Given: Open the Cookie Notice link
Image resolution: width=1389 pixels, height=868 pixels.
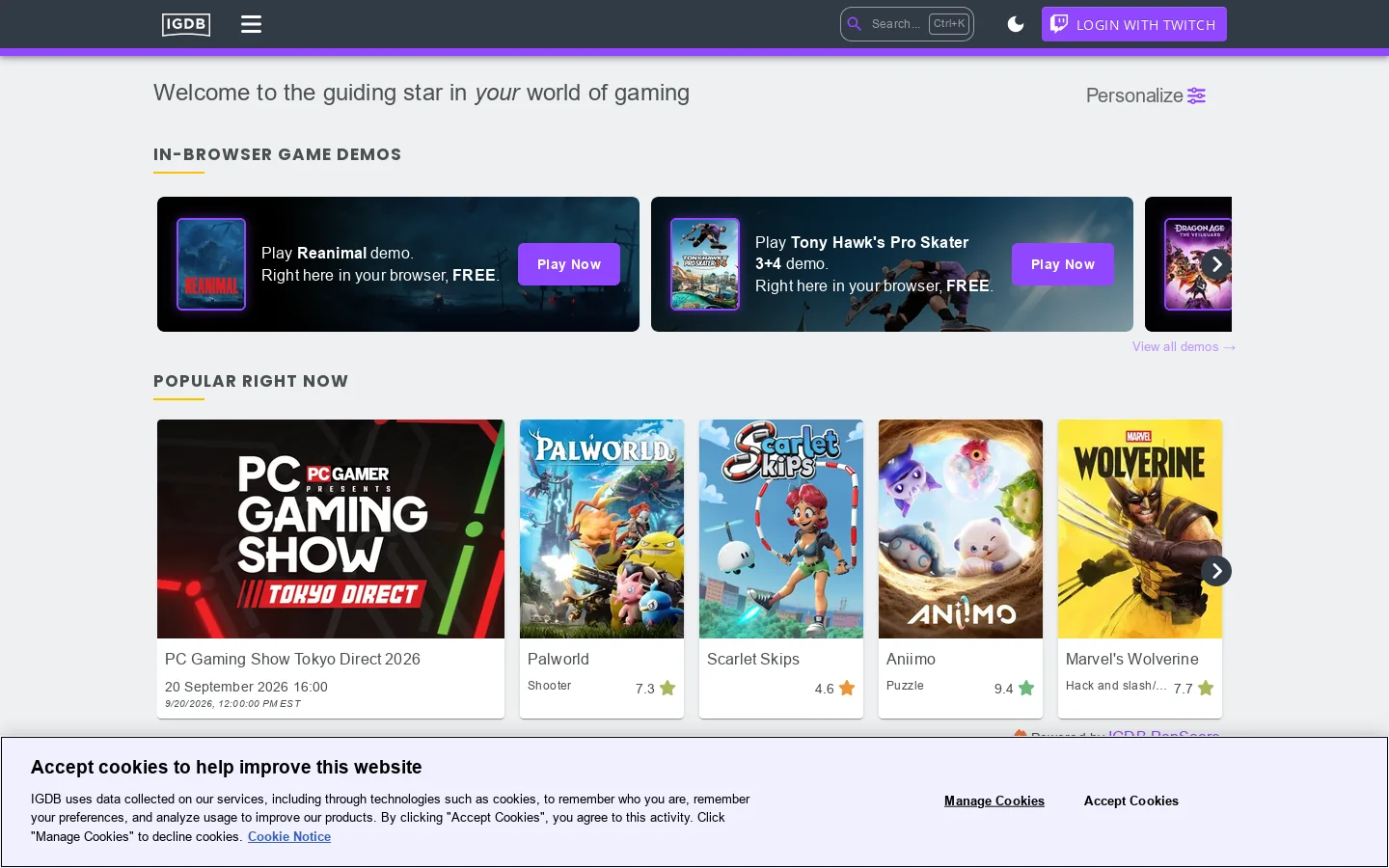Looking at the screenshot, I should (x=289, y=836).
